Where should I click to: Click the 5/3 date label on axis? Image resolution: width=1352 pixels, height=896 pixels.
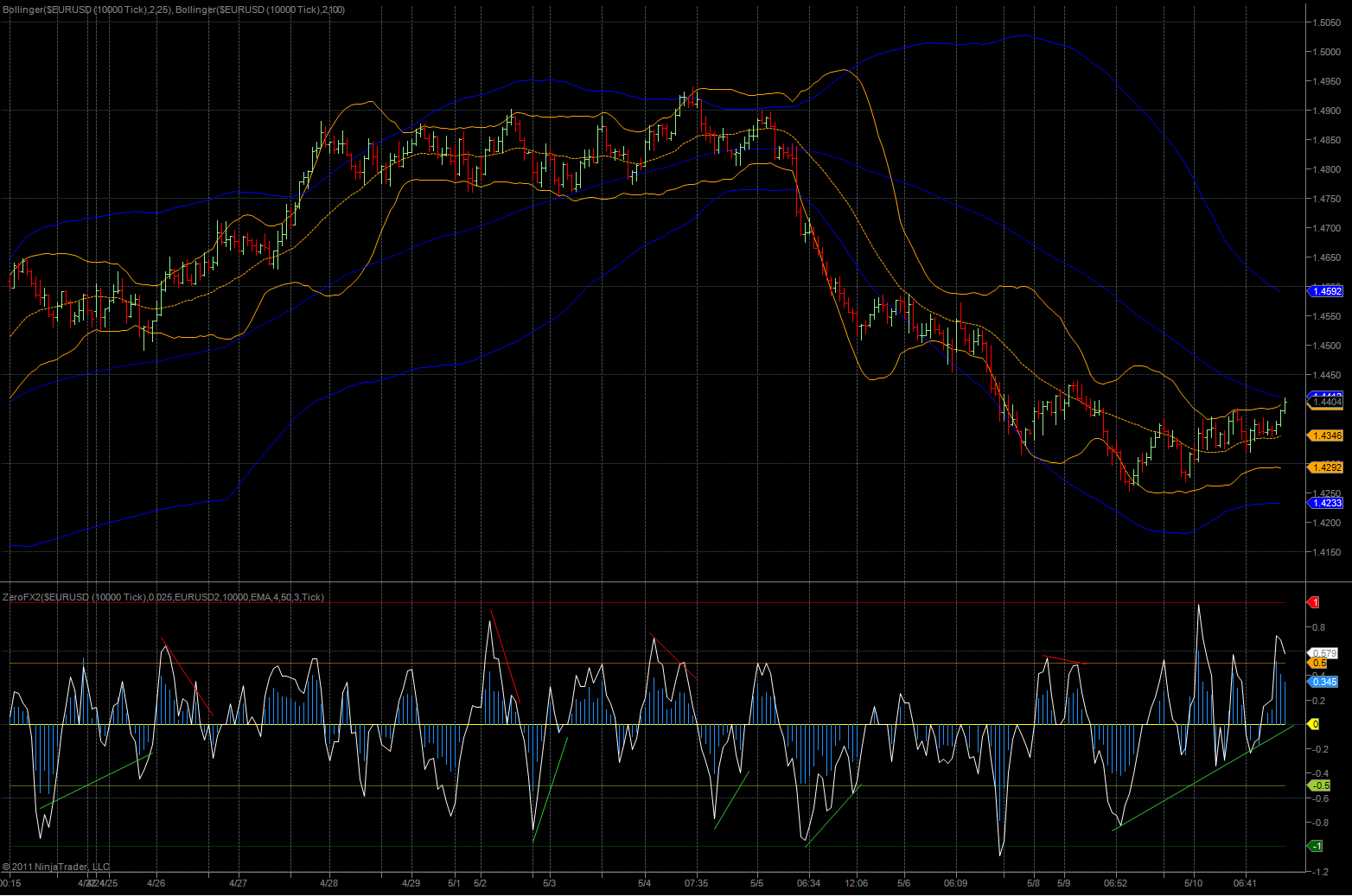click(x=549, y=883)
